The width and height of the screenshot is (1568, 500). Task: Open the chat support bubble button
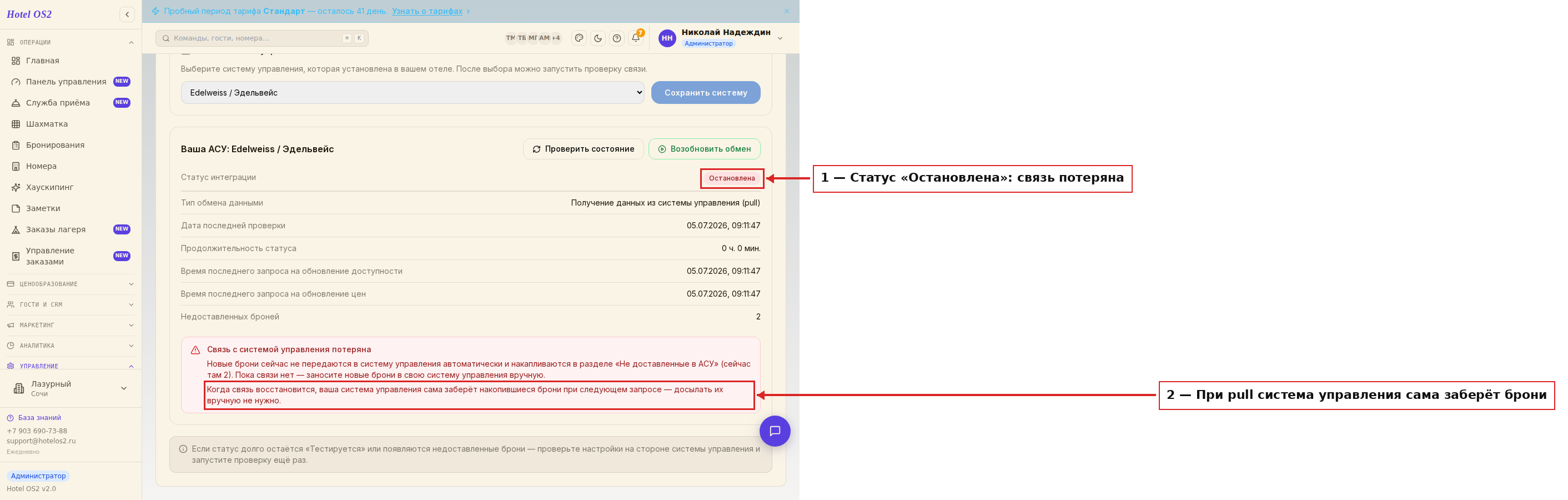(774, 431)
